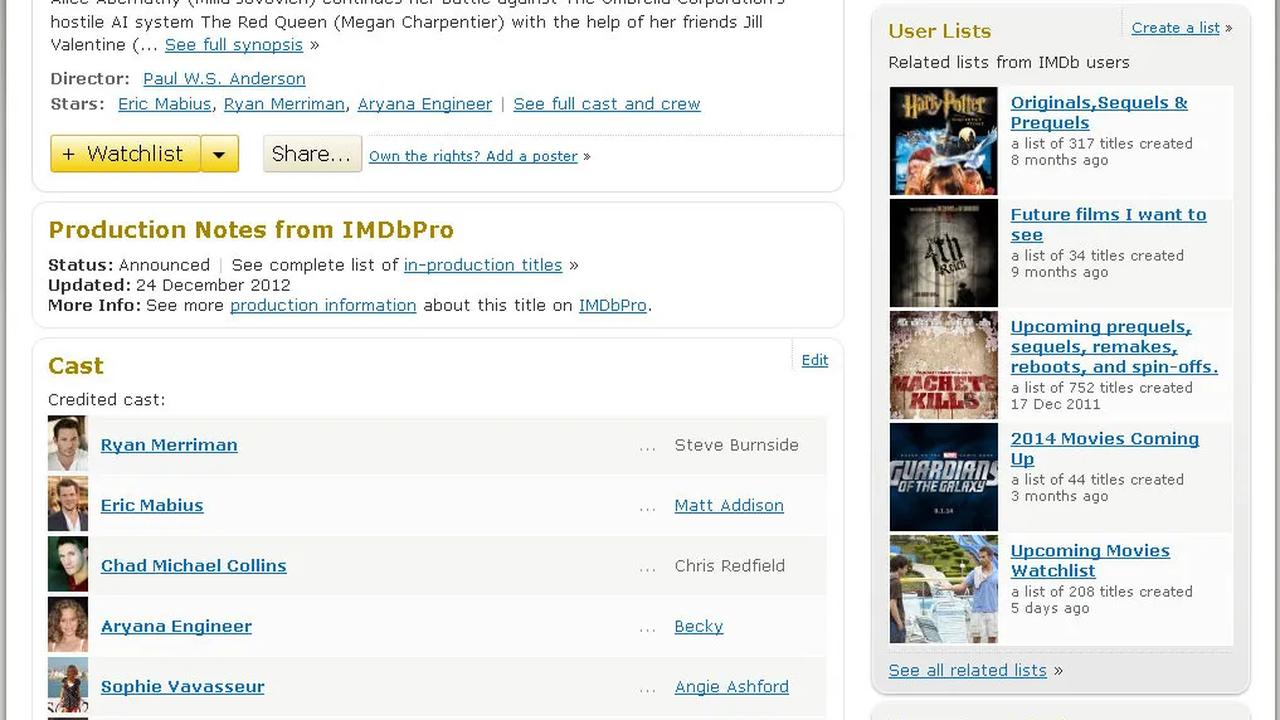Open Ryan Merriman's cast headshot
Image resolution: width=1280 pixels, height=720 pixels.
68,444
